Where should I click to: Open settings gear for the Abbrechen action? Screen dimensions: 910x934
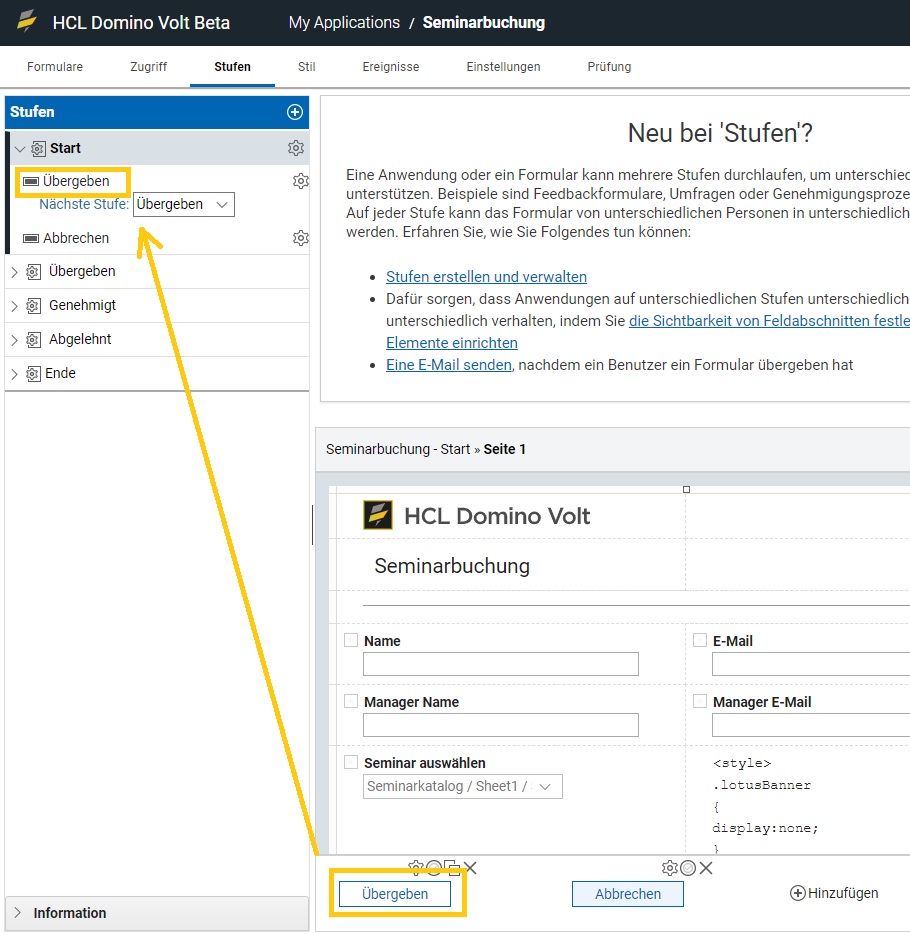[x=301, y=238]
